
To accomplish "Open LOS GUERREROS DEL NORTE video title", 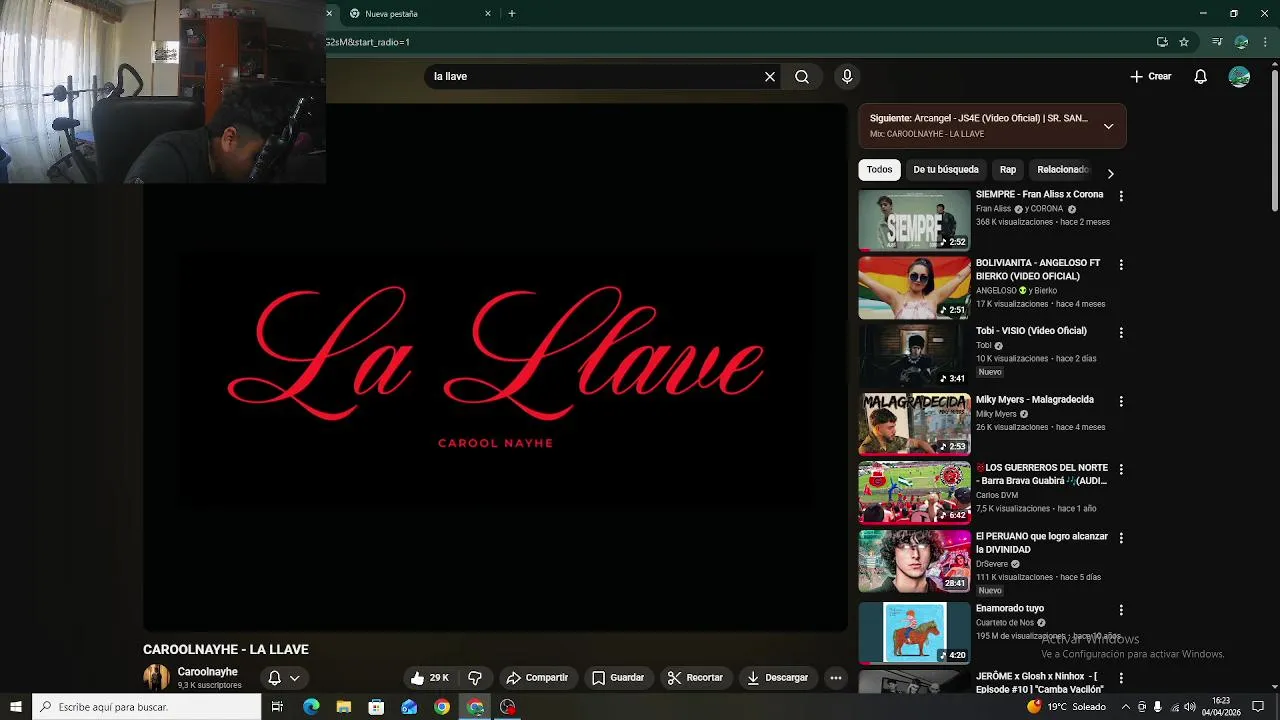I will (1041, 474).
